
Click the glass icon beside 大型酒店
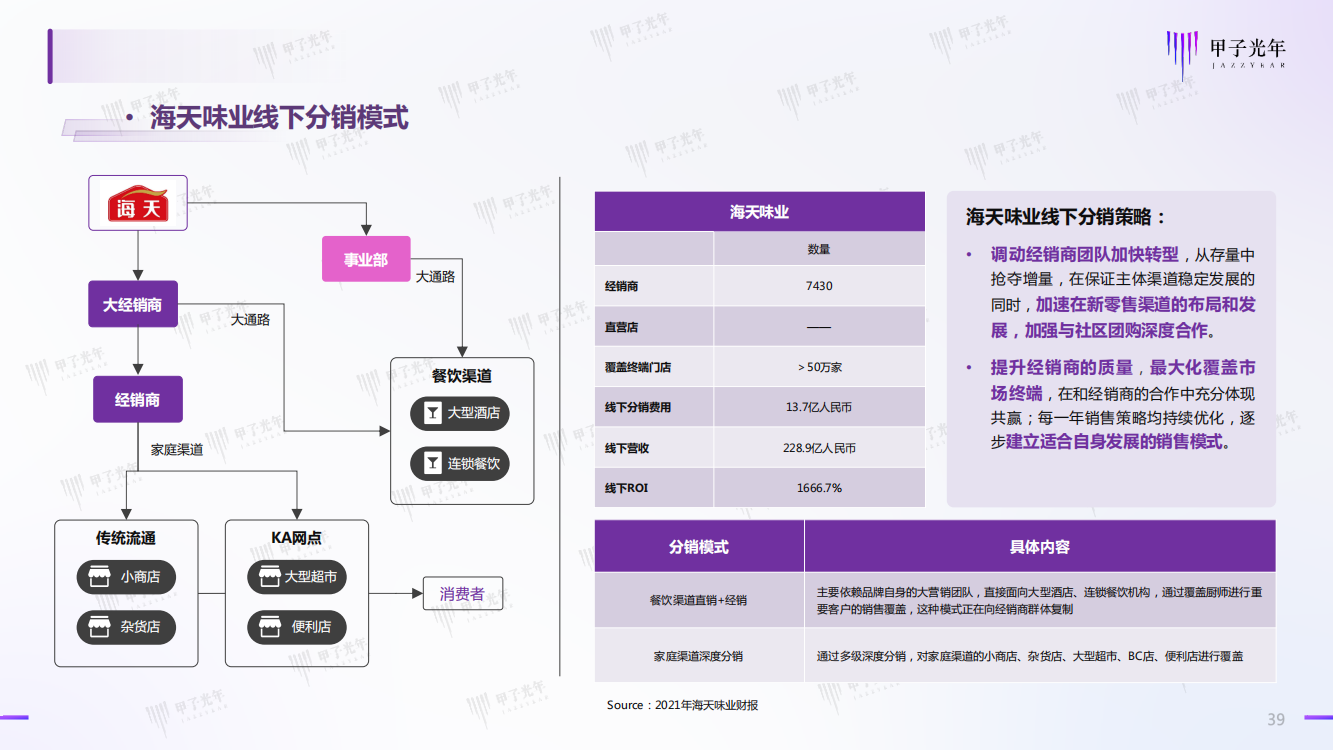pos(432,413)
